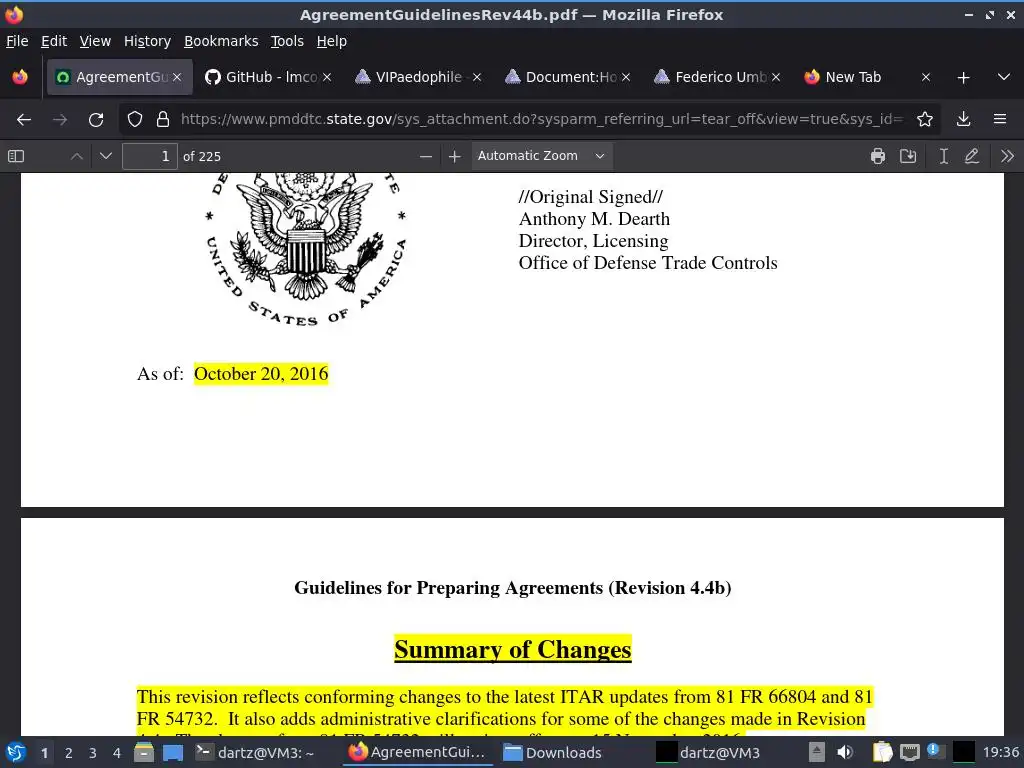Screen dimensions: 1024x768
Task: Click the Guidelines for Preparing Agreements title
Action: (x=513, y=588)
